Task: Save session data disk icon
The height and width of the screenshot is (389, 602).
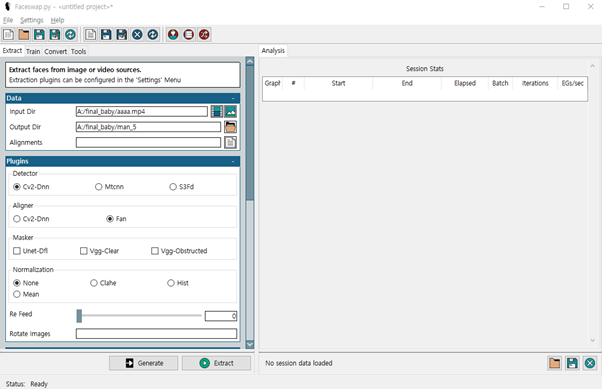Action: (572, 363)
